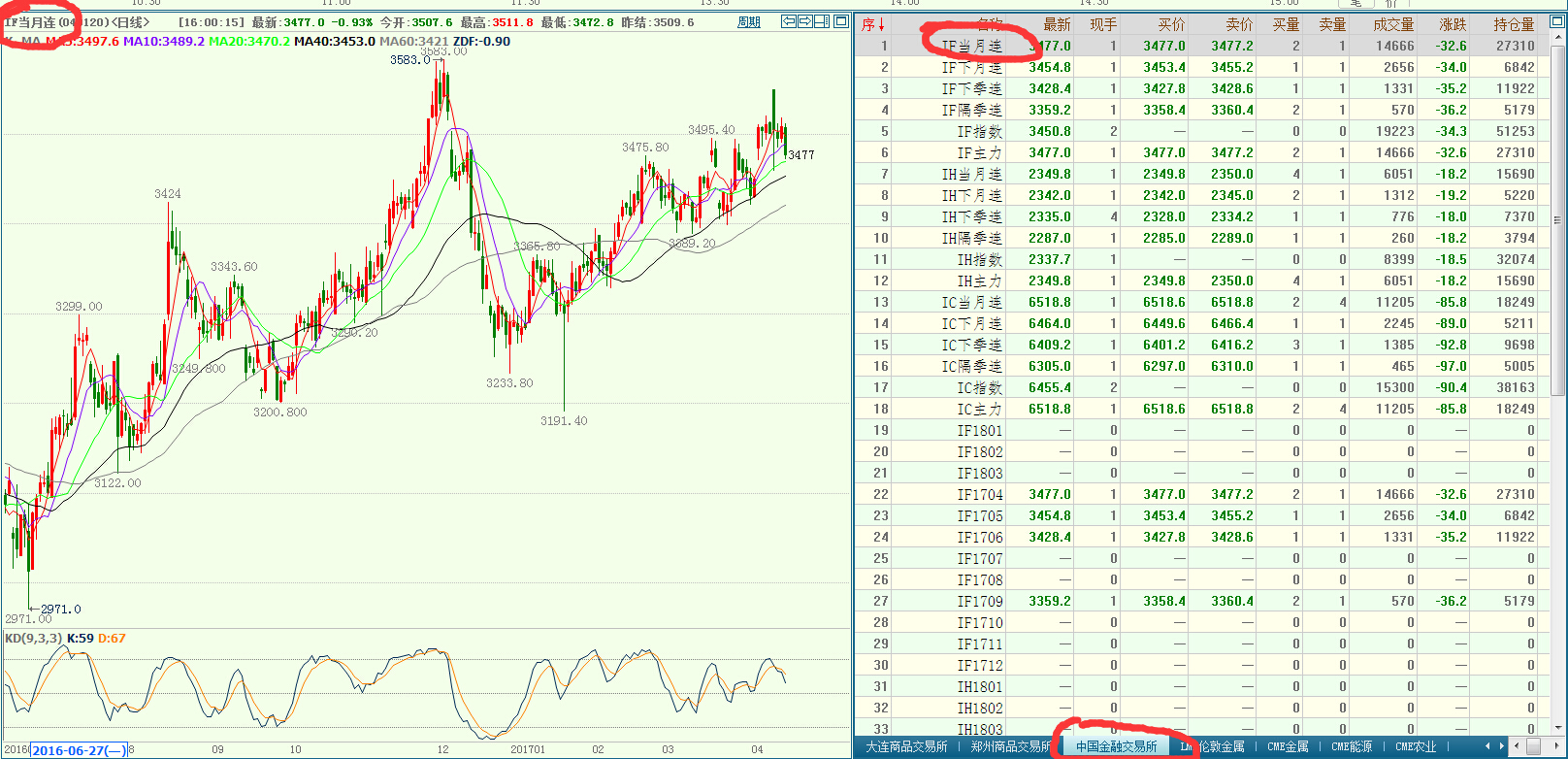
Task: Click the left arrow chart navigation icon
Action: [789, 21]
